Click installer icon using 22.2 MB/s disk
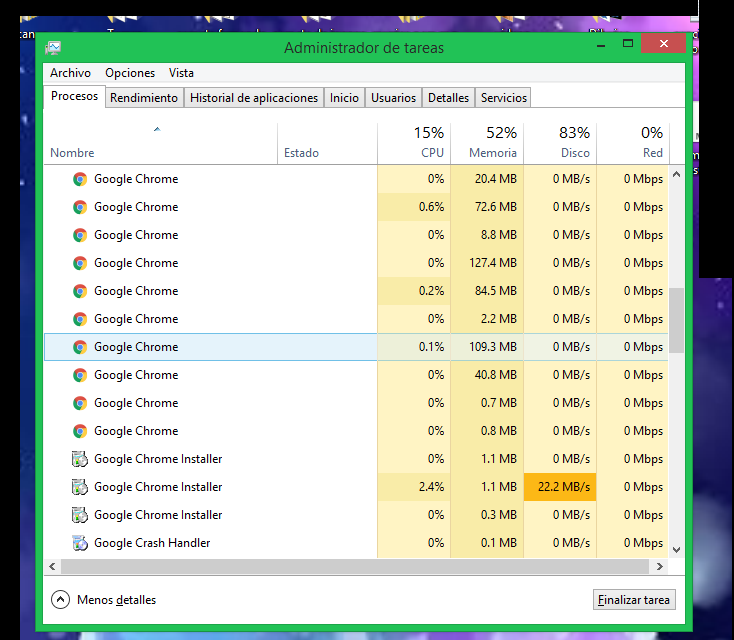Viewport: 734px width, 640px height. 80,487
